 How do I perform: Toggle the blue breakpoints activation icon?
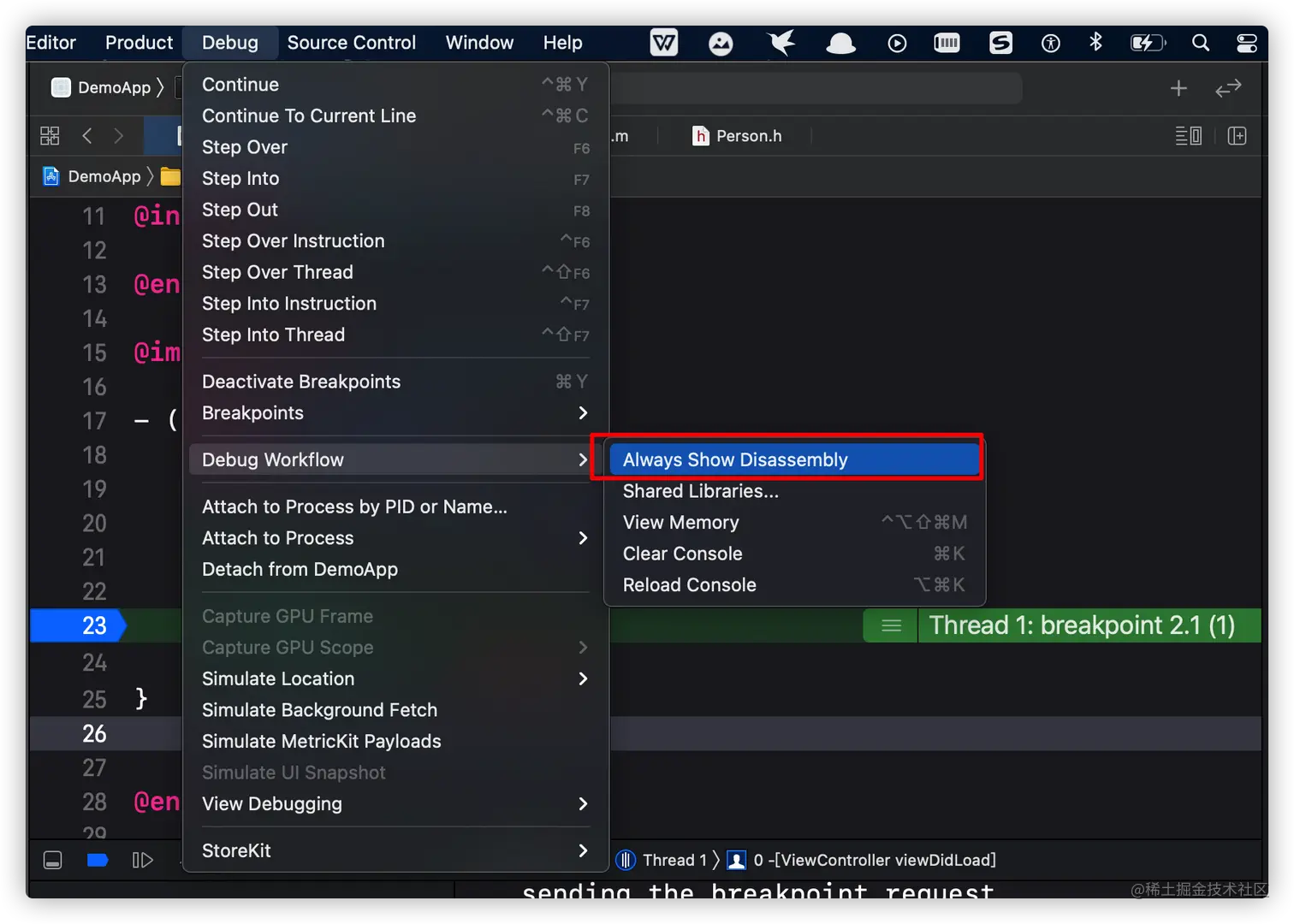click(x=98, y=860)
